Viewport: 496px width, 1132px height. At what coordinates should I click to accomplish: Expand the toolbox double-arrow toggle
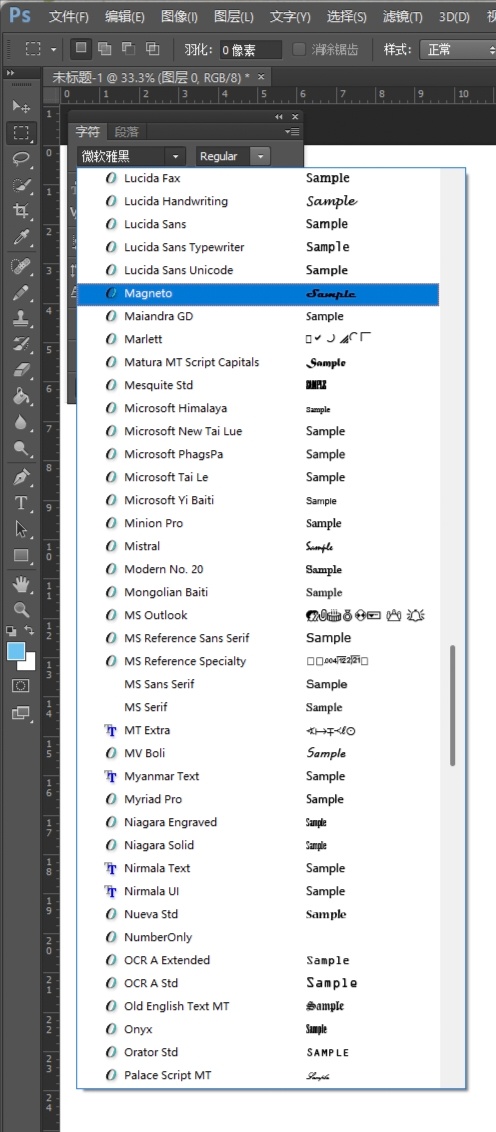(x=11, y=74)
